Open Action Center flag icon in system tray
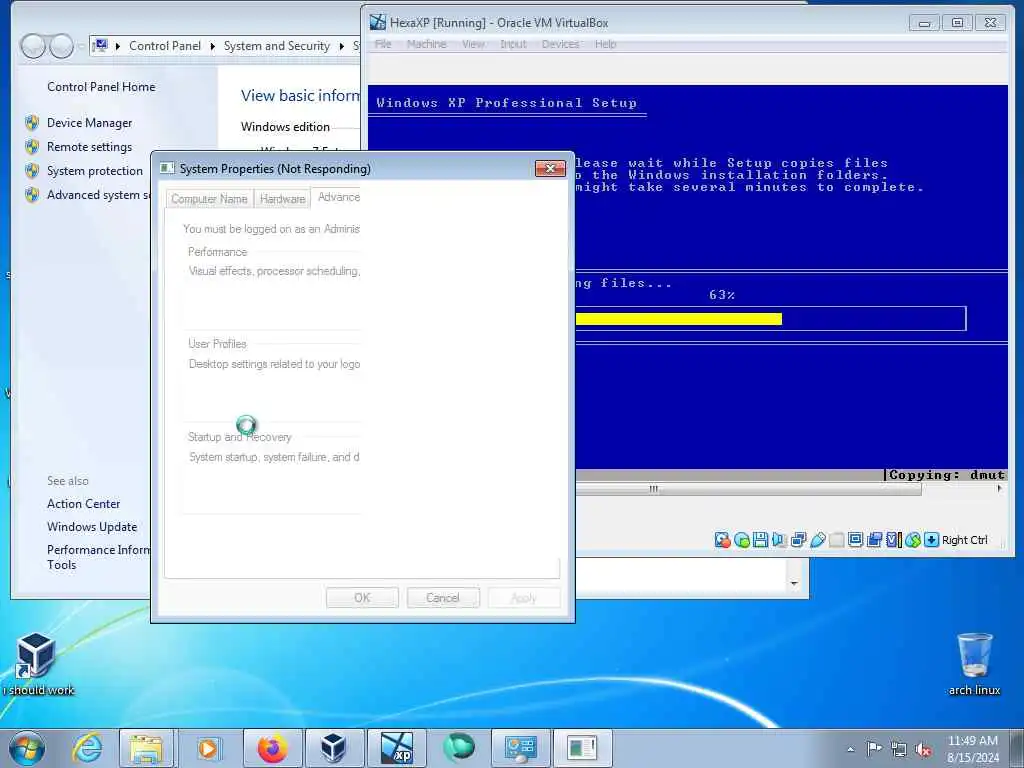The image size is (1024, 768). point(874,749)
